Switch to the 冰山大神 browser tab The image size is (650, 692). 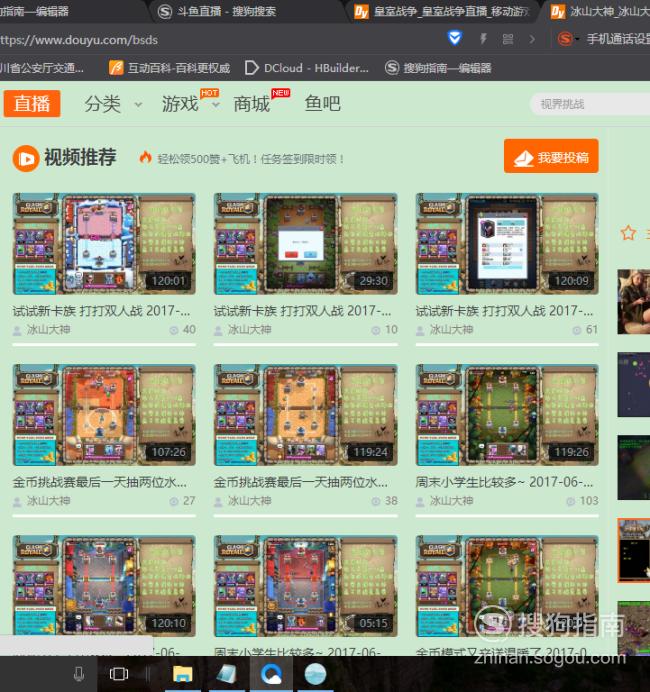click(x=600, y=11)
